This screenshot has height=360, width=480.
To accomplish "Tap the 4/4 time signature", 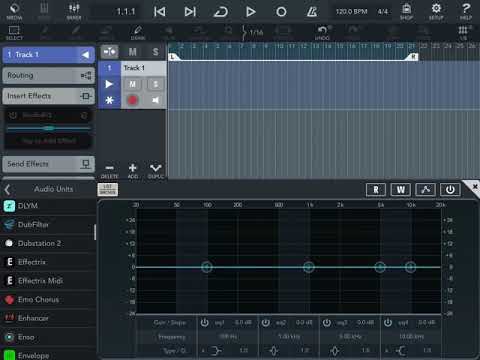I will (x=383, y=12).
